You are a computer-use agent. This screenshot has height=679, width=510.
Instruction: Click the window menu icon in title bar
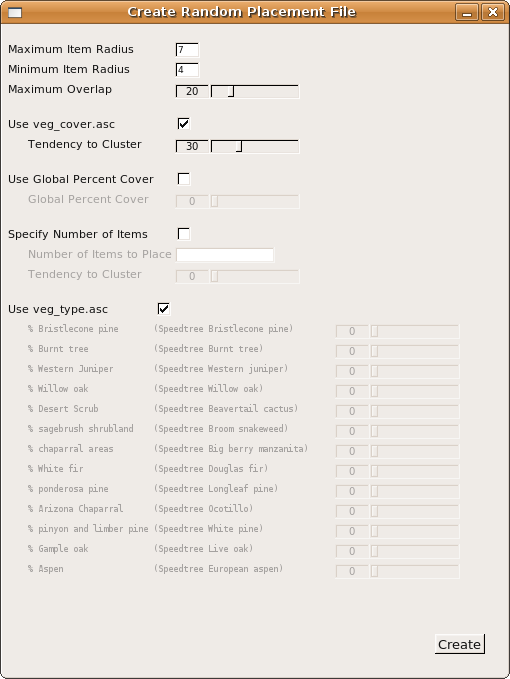coord(15,12)
